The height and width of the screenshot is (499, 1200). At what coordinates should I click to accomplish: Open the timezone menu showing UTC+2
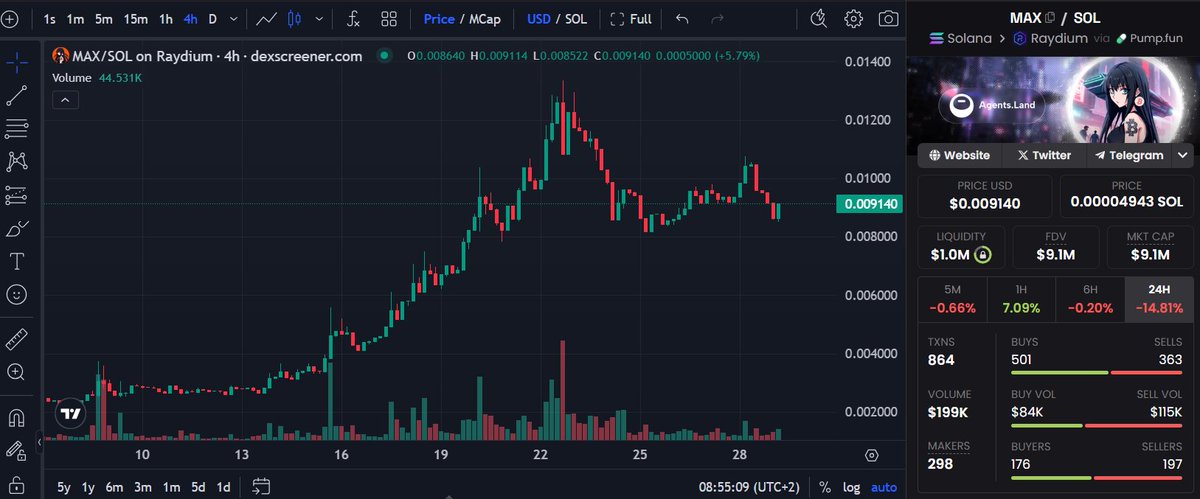coord(751,487)
